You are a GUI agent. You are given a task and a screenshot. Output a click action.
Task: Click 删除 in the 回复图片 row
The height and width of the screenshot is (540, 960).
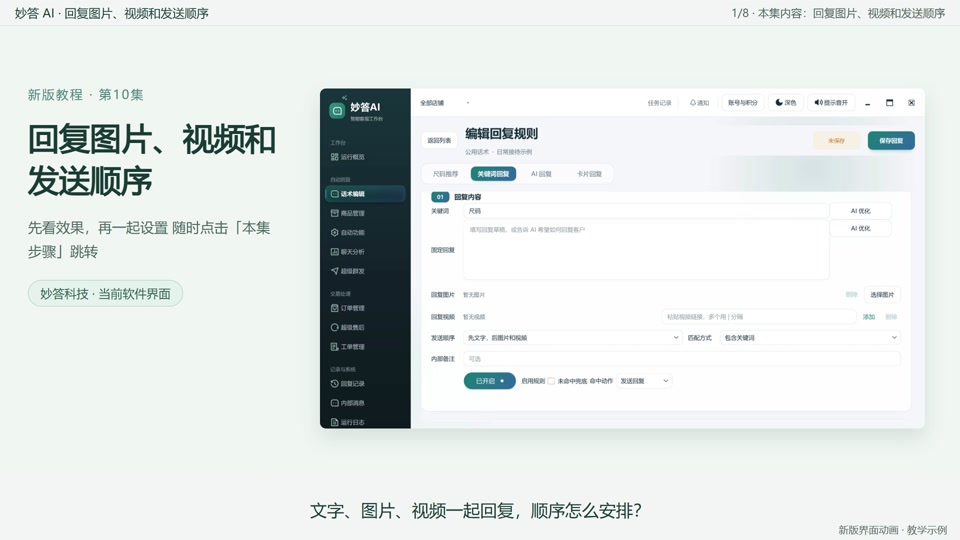pyautogui.click(x=852, y=294)
